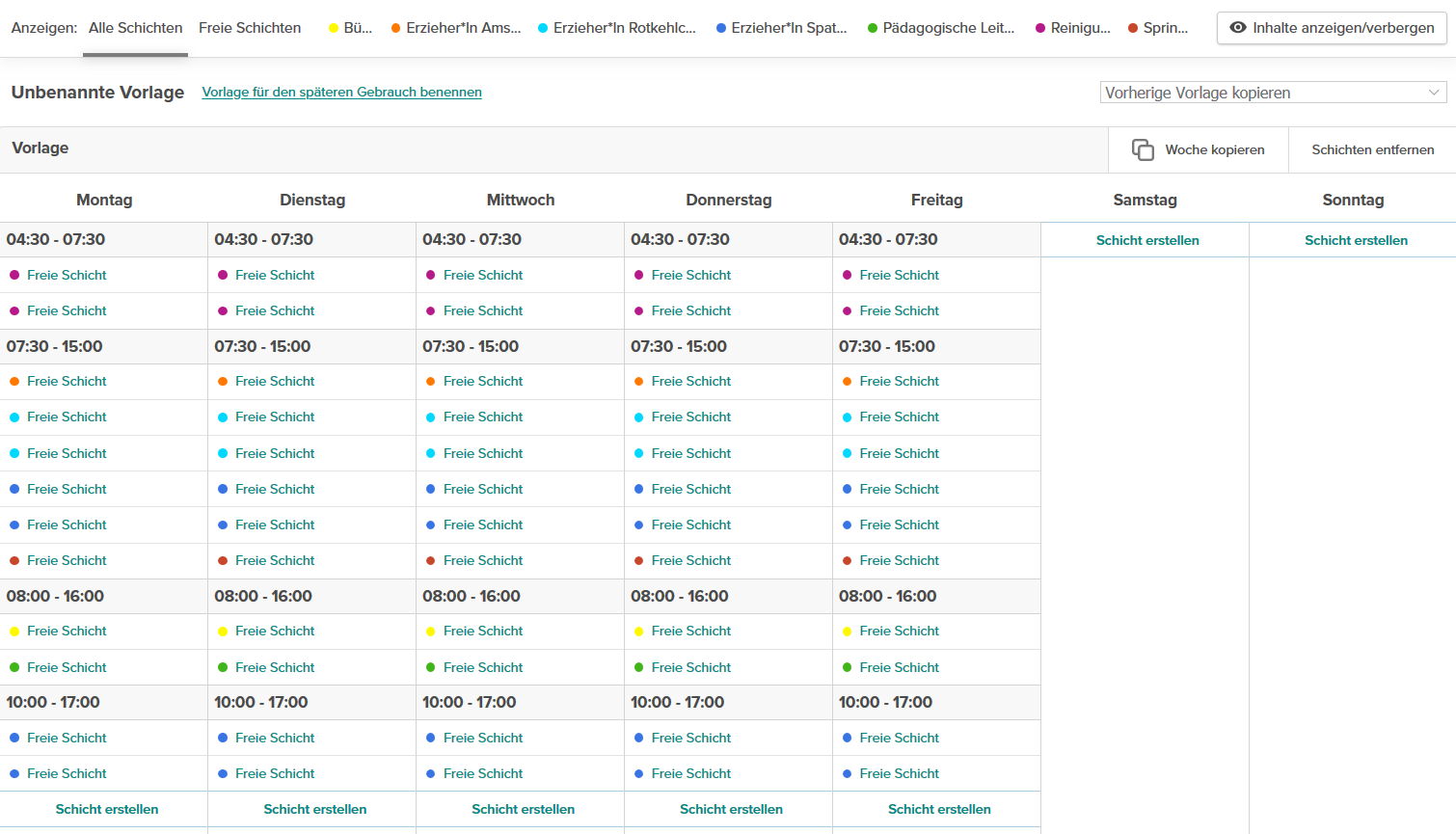Click the copy icon beside Woche kopieren
The height and width of the screenshot is (834, 1456).
[x=1143, y=149]
